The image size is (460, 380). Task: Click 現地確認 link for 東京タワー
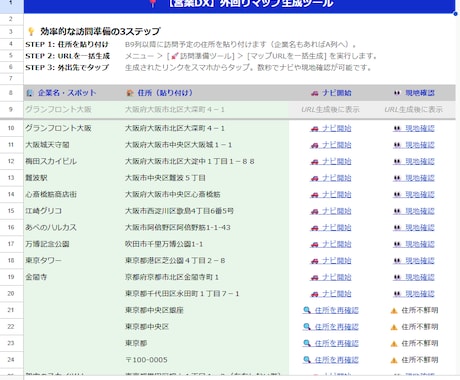tap(414, 261)
